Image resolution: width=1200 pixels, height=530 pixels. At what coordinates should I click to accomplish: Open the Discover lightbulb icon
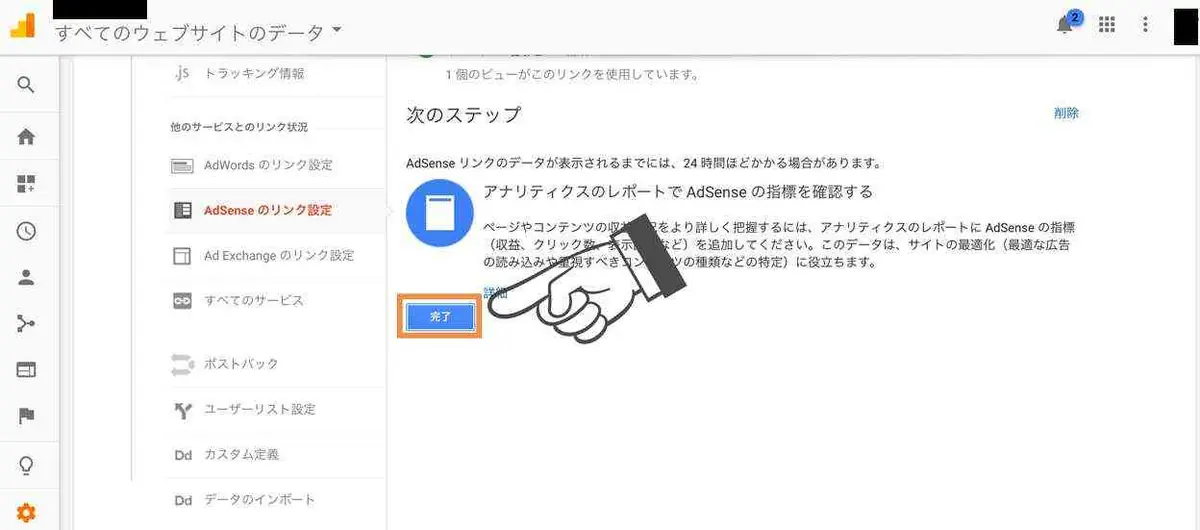26,466
